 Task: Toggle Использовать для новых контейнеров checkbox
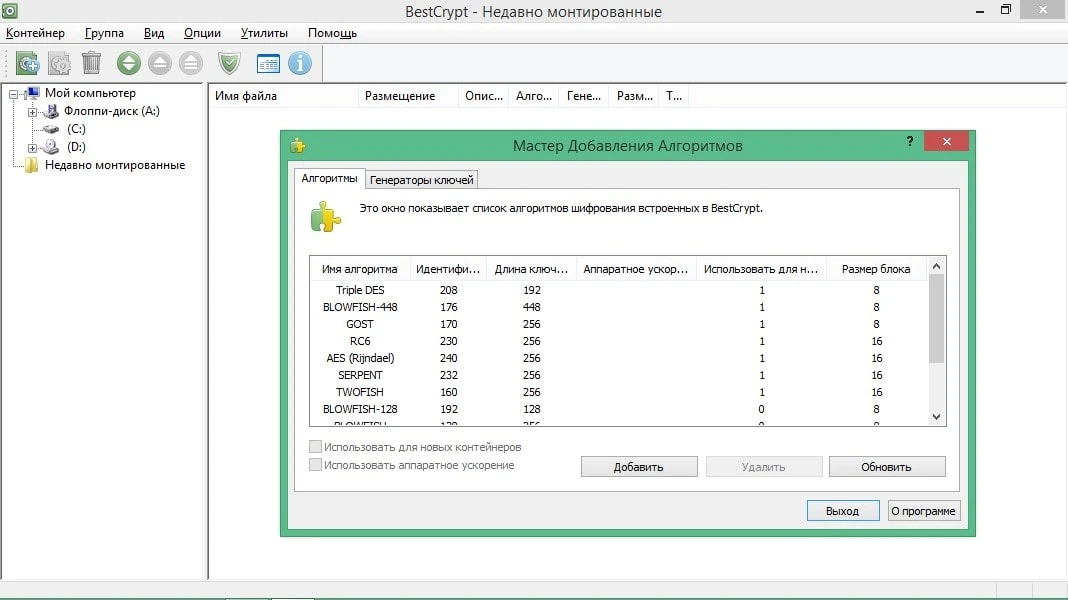(315, 447)
